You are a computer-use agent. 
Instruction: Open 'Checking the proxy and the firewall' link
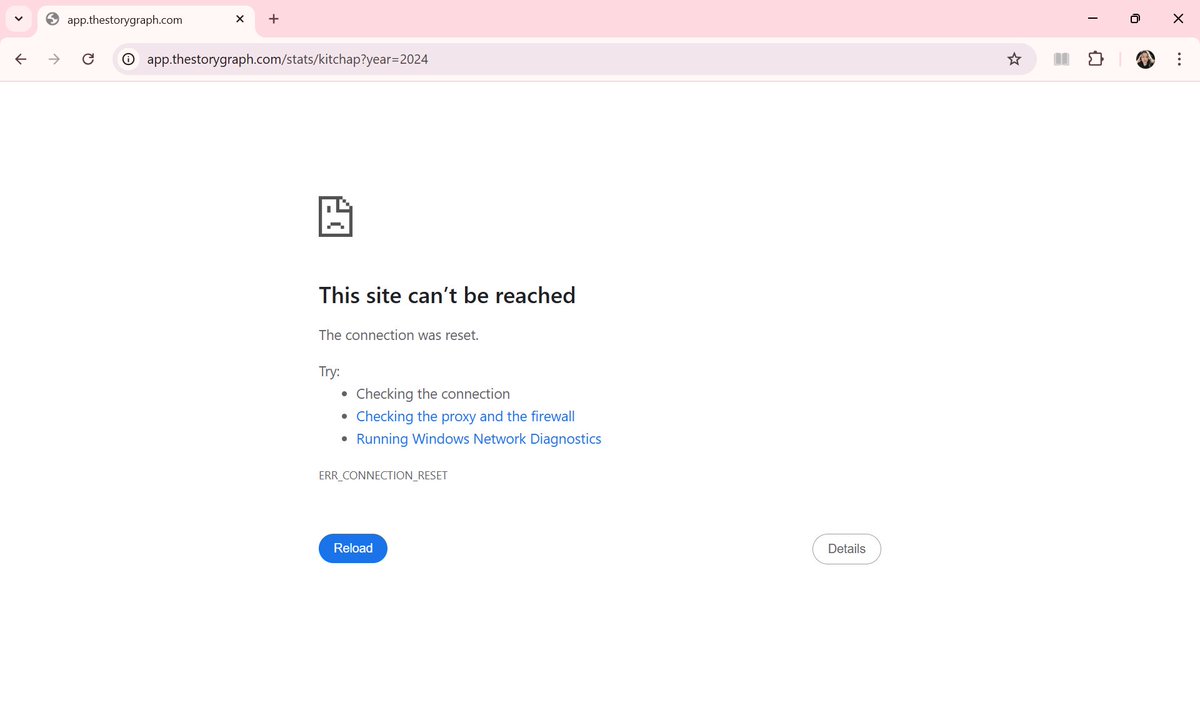(465, 416)
